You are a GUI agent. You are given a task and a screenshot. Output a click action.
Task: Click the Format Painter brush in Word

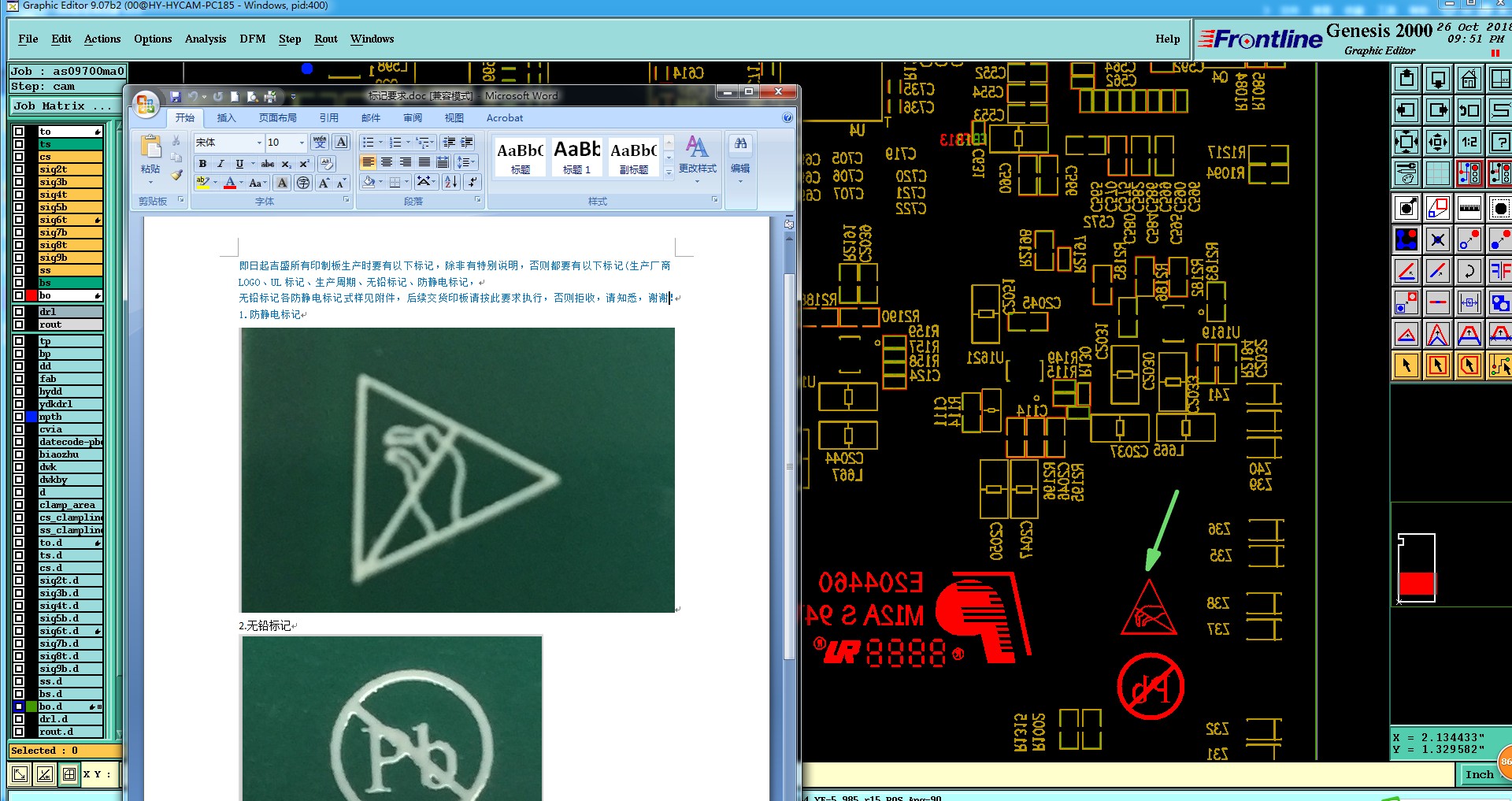click(176, 175)
